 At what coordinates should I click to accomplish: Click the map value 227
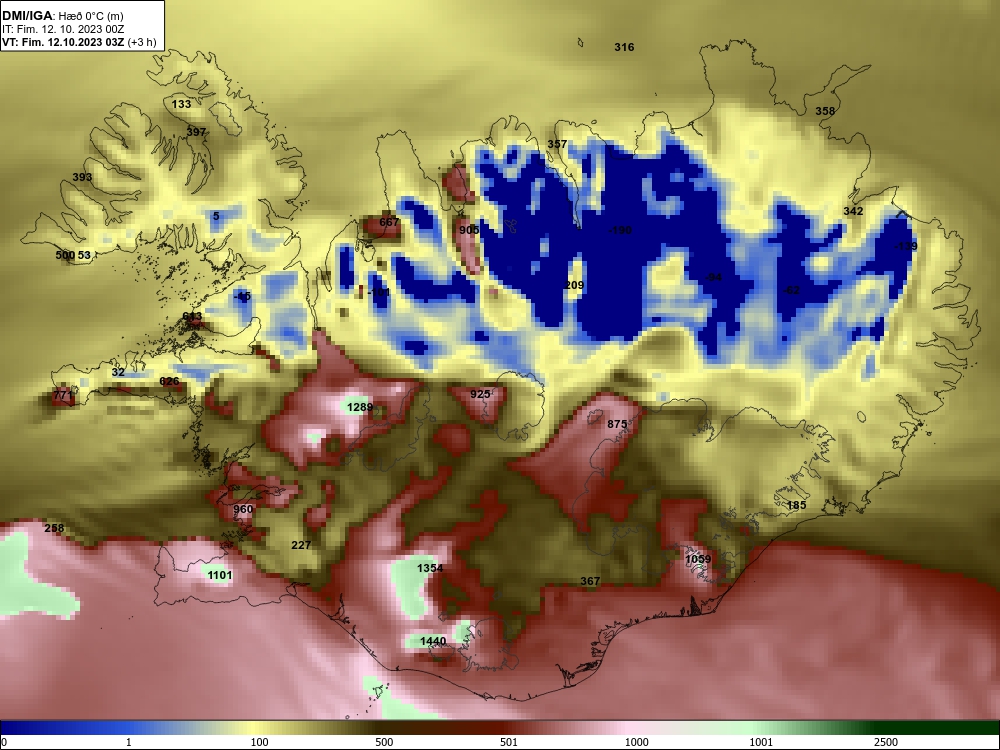[301, 545]
